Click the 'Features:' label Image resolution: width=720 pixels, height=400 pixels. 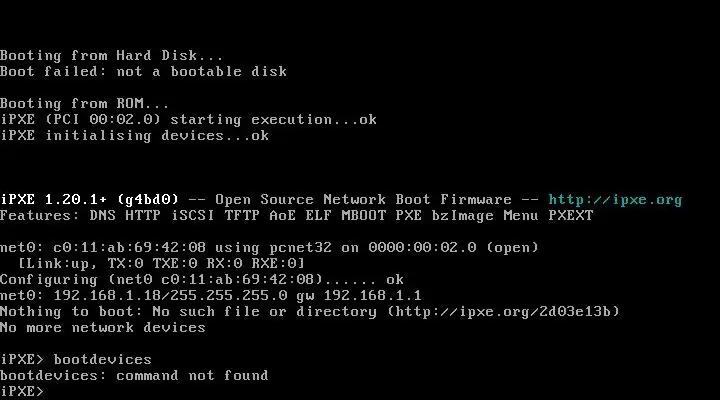tap(39, 215)
